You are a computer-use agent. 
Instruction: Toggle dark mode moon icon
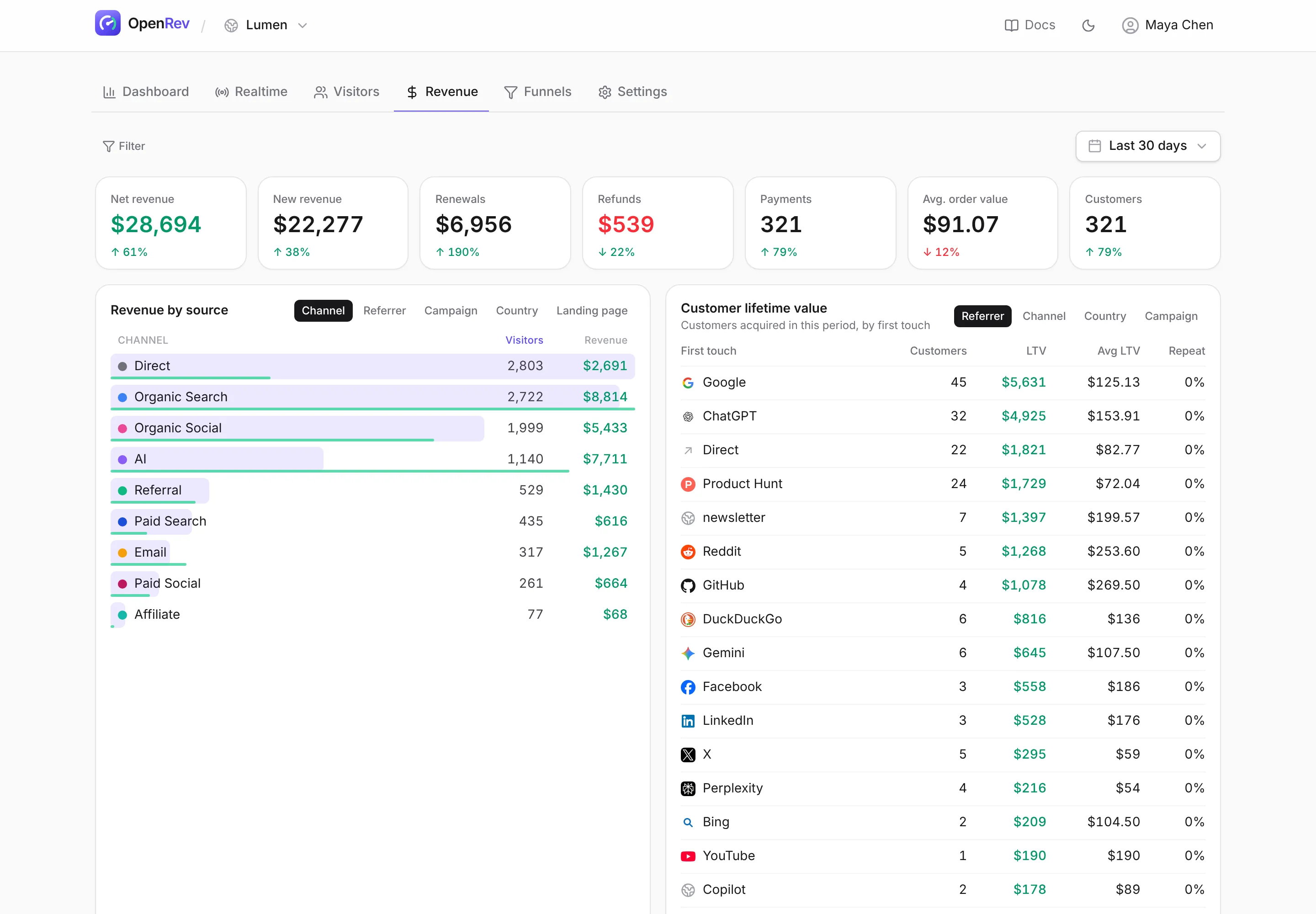1088,25
